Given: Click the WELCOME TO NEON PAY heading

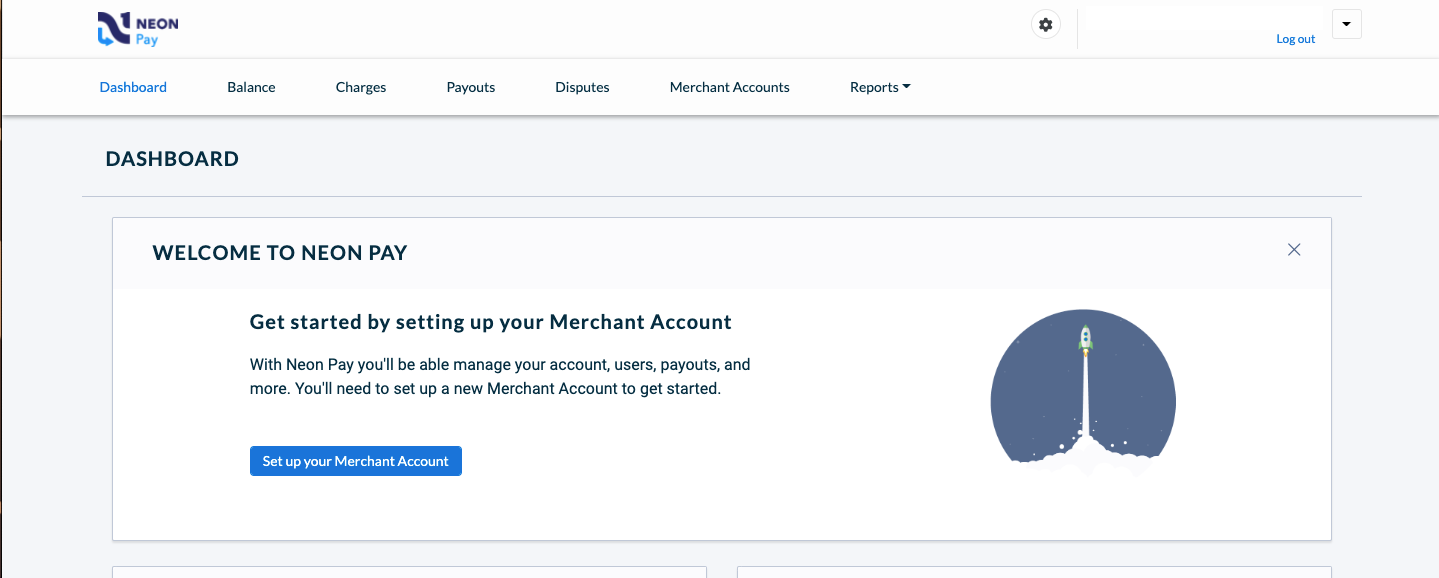Looking at the screenshot, I should pos(280,253).
